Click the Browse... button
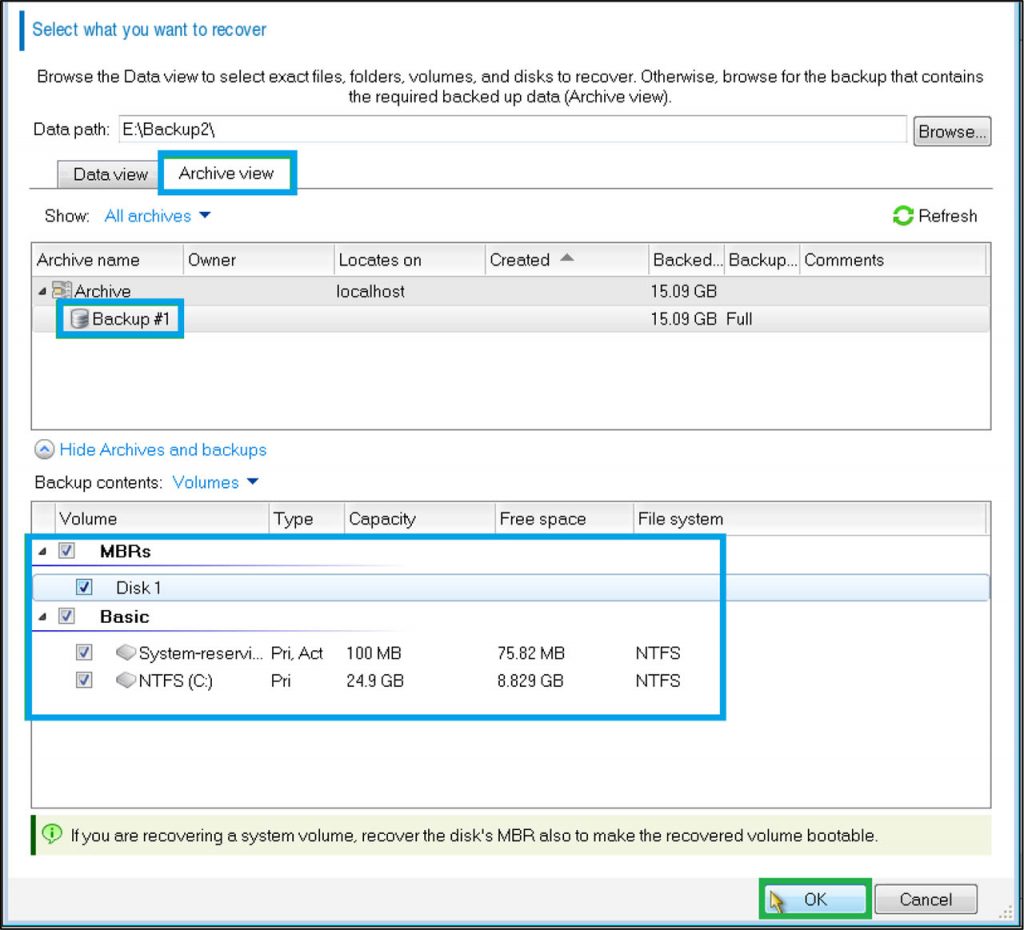Screen dimensions: 1024x930 [x=952, y=131]
